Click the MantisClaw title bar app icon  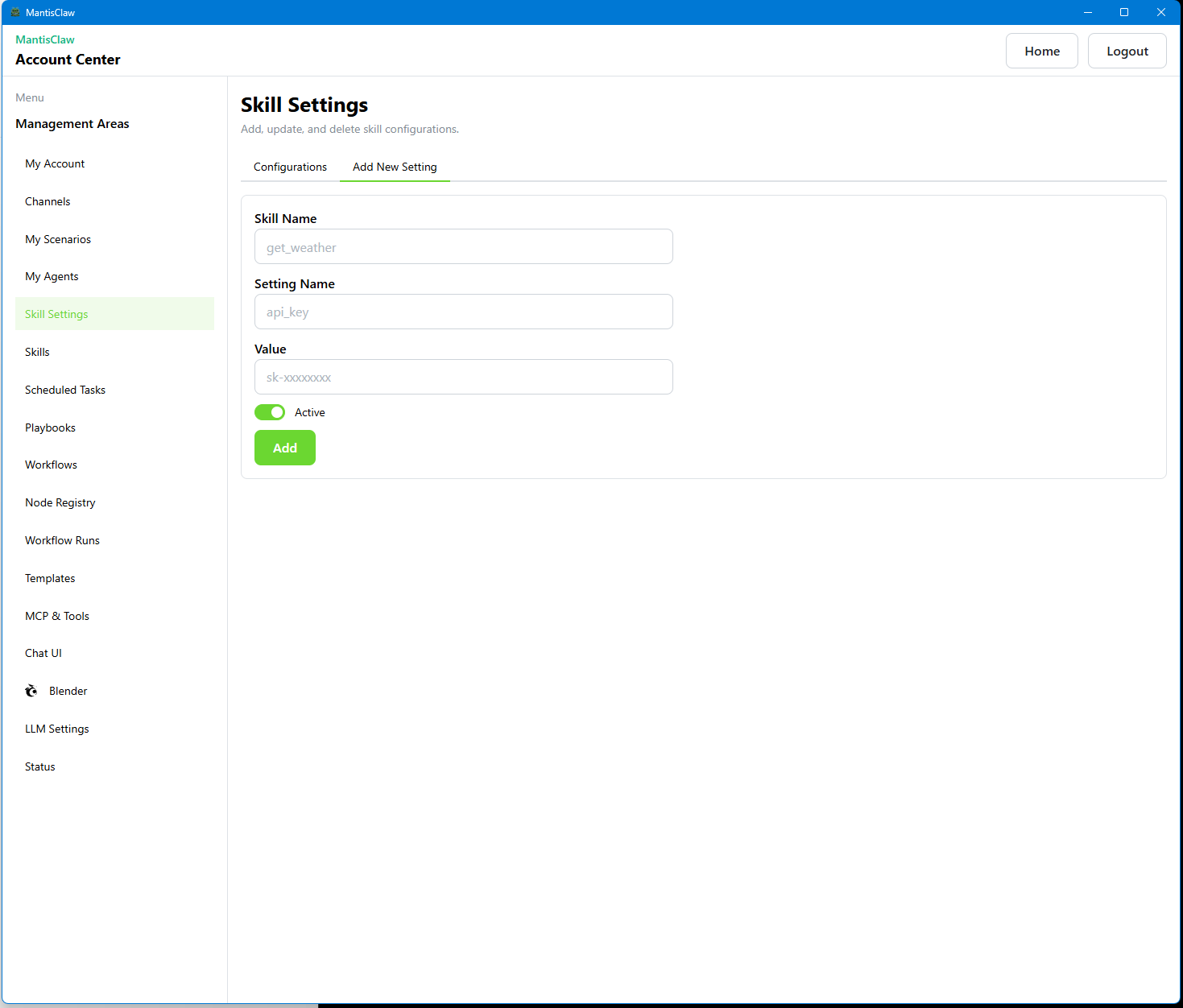[15, 12]
